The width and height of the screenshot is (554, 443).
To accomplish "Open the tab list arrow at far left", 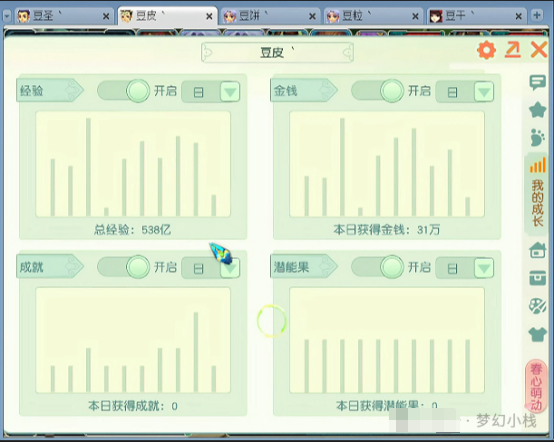I will pyautogui.click(x=7, y=16).
